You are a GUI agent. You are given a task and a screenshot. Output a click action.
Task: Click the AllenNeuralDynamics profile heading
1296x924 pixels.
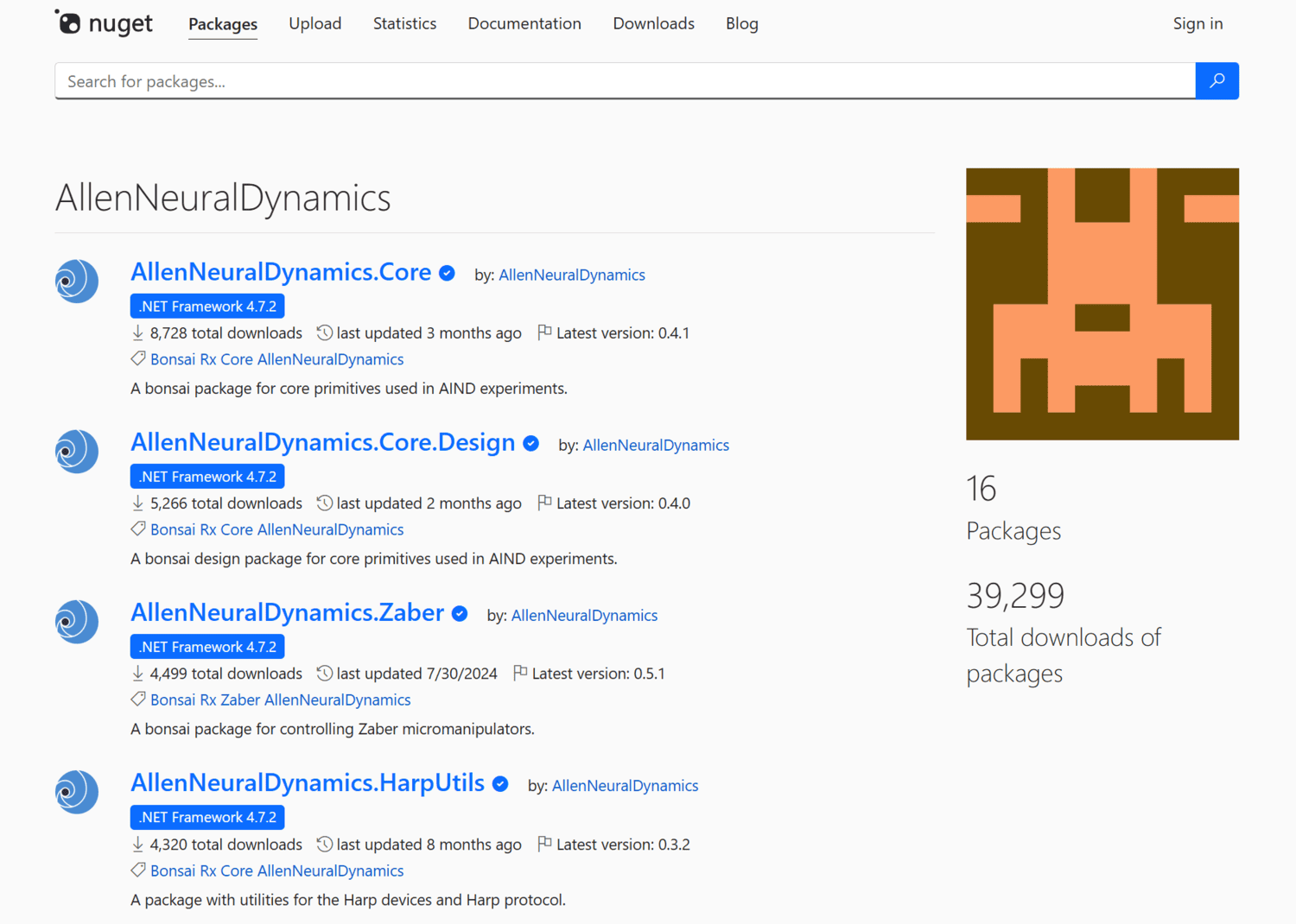tap(223, 198)
